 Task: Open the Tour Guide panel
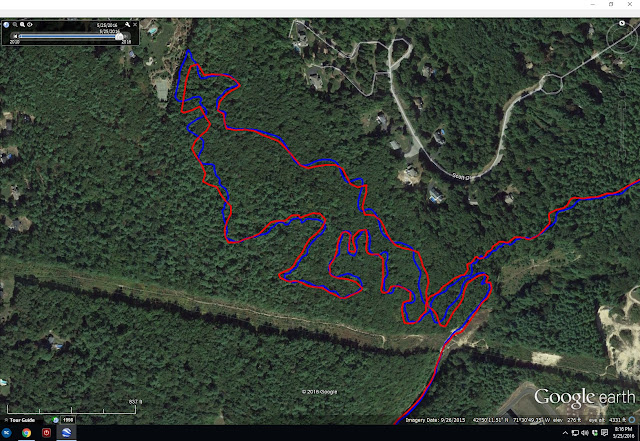[20, 420]
